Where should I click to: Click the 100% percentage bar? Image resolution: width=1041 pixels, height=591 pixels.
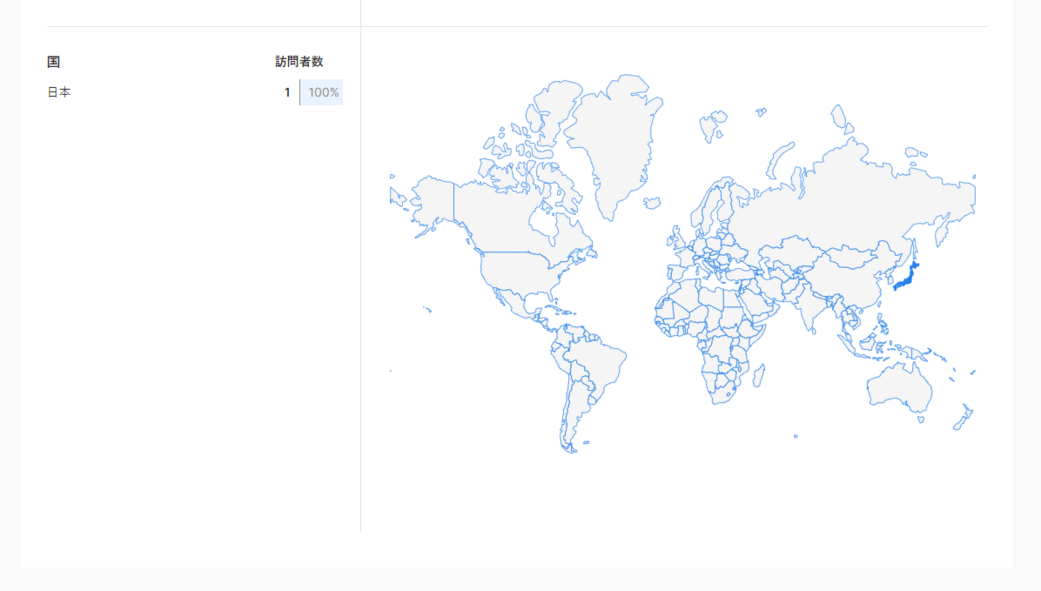(x=321, y=92)
